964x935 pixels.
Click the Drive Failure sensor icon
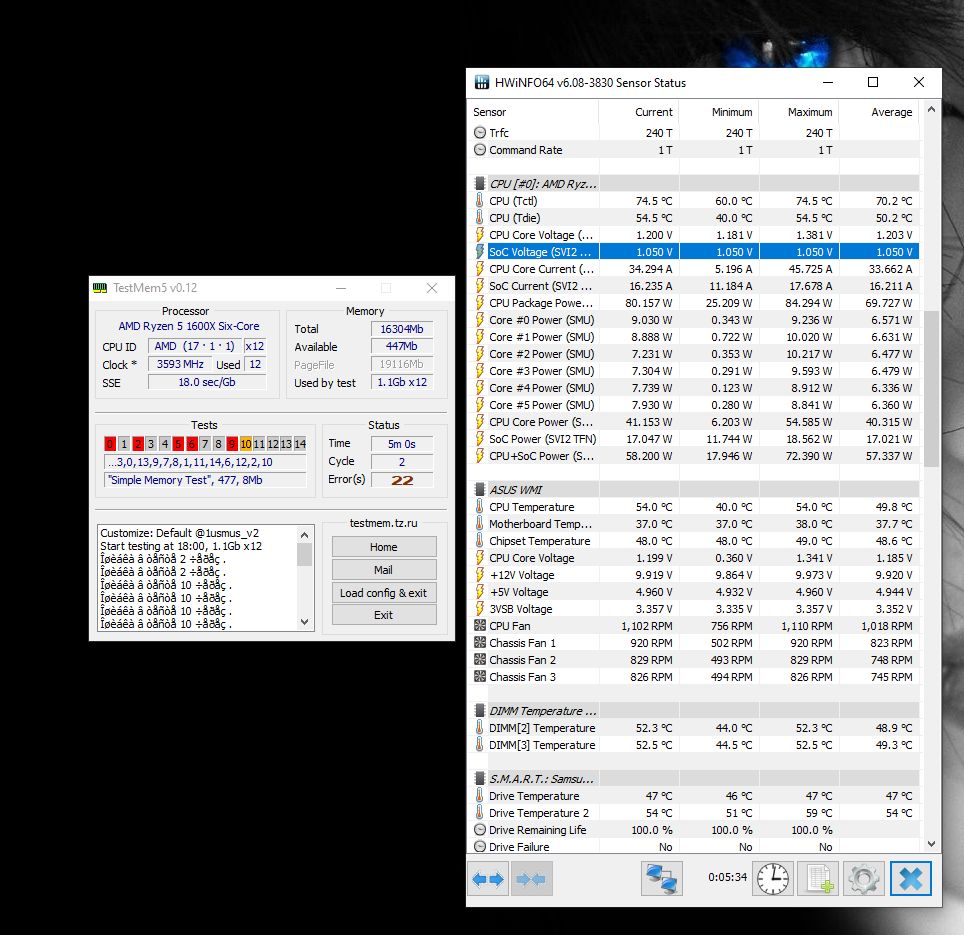(x=480, y=846)
